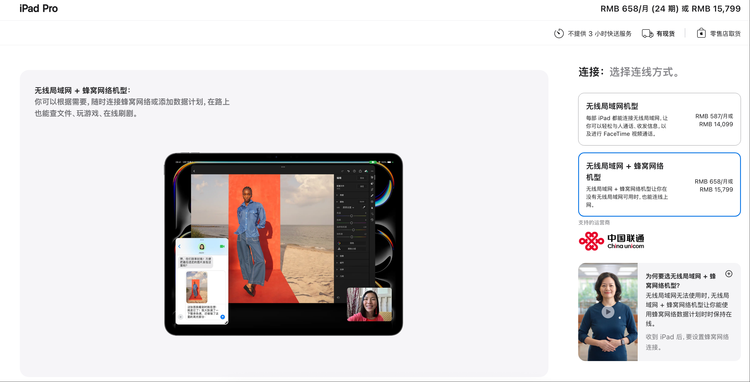This screenshot has height=382, width=750.
Task: Click the 支持的运营商 label
Action: [x=594, y=223]
